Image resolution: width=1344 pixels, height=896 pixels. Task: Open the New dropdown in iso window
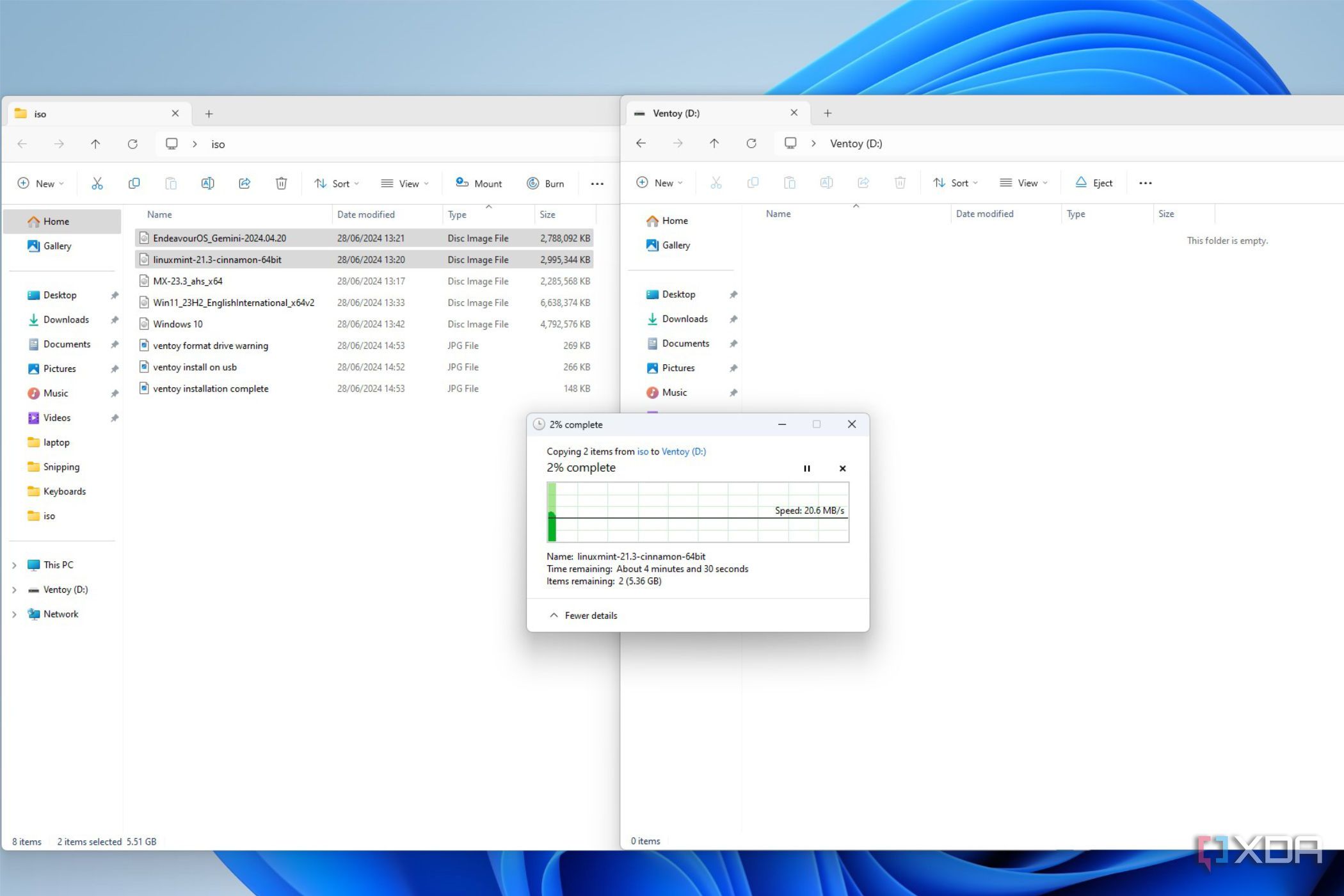click(x=40, y=184)
